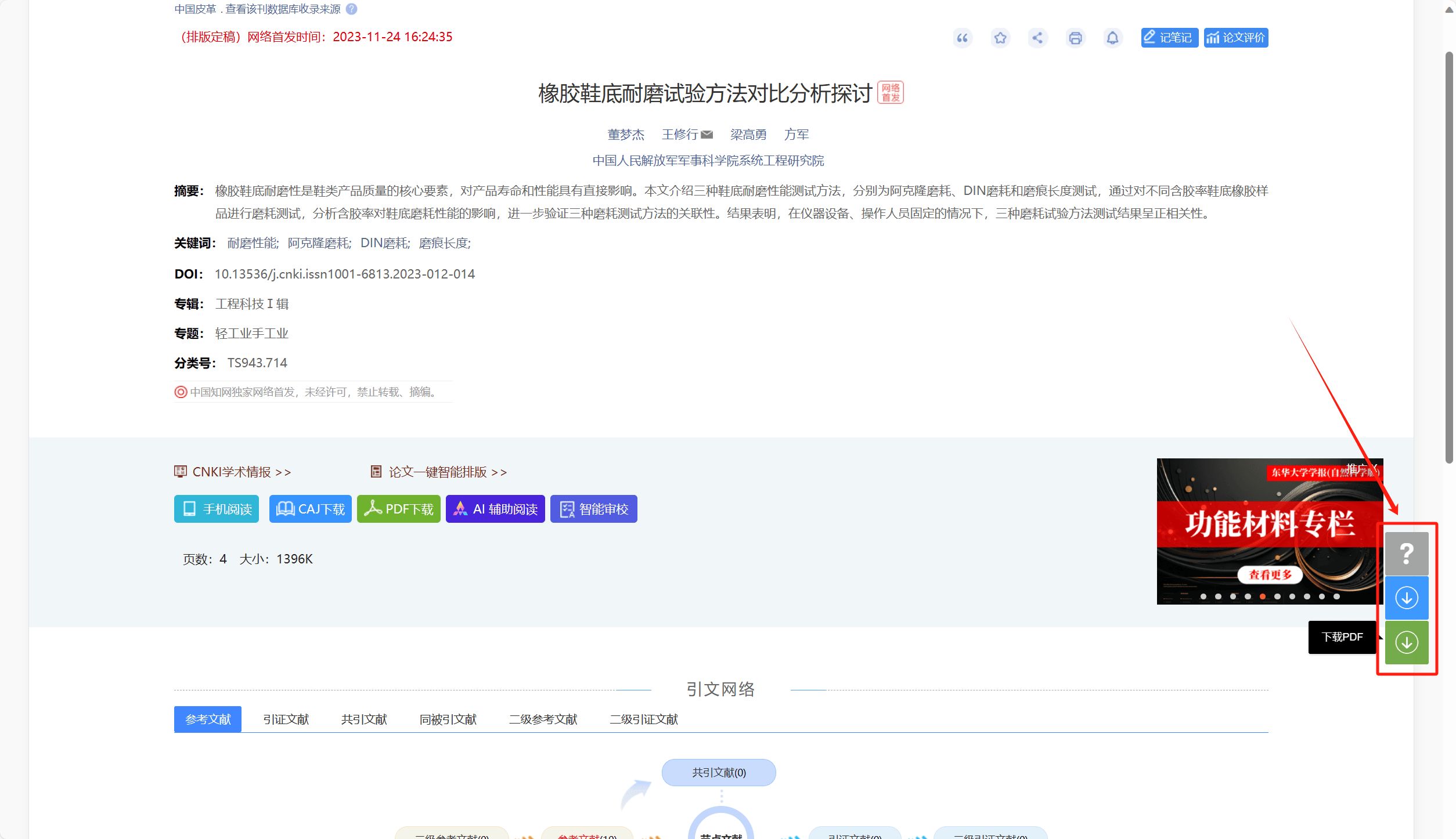
Task: Launch AI辅助阅读 assisted reading
Action: pos(495,509)
